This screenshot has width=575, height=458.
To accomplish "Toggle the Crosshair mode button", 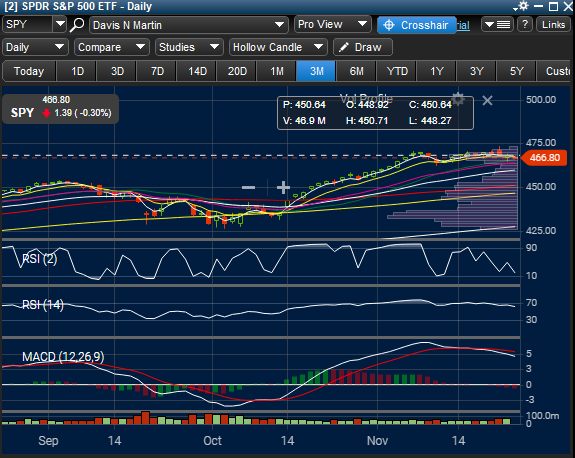I will [x=417, y=25].
